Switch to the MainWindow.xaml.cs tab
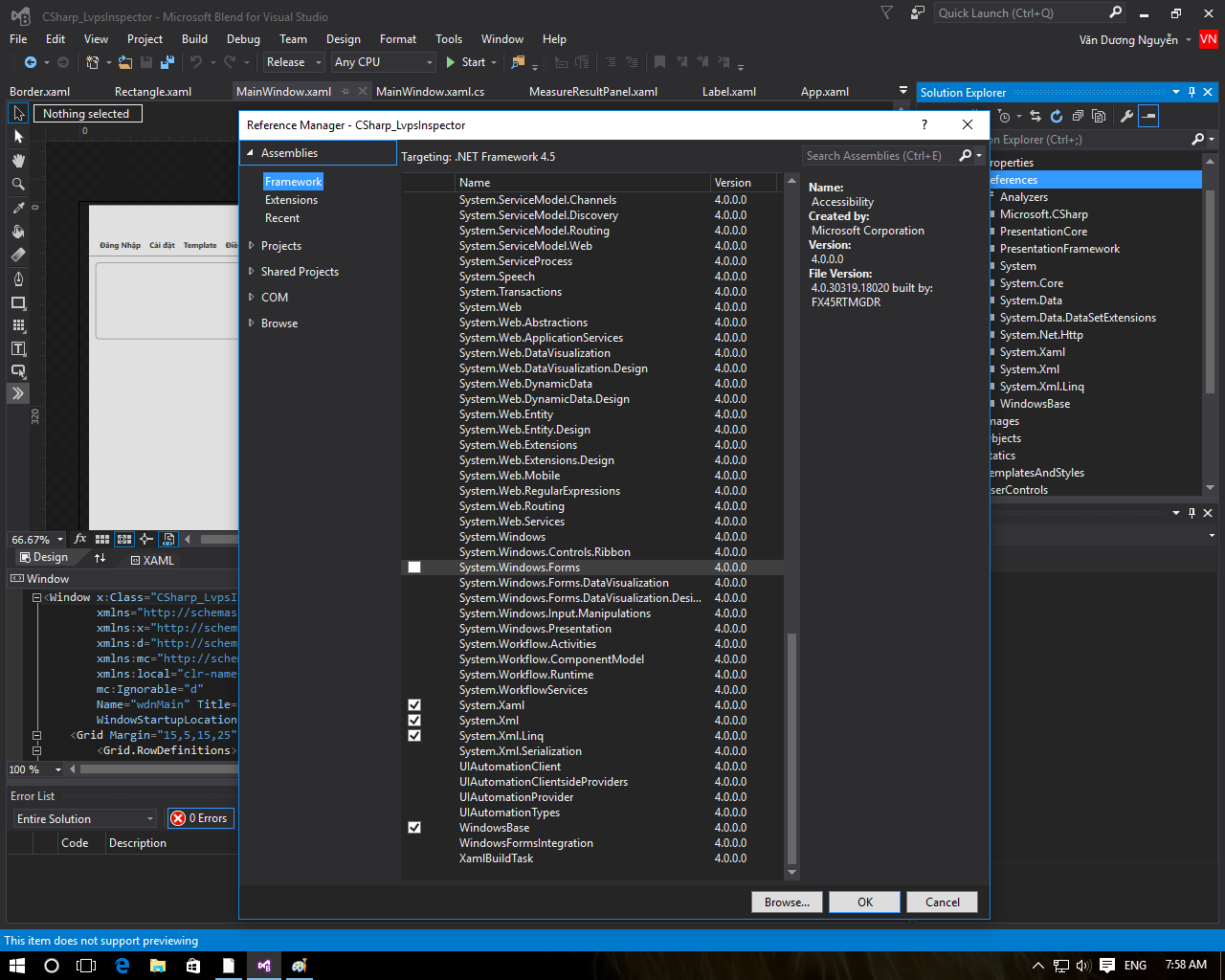The image size is (1225, 980). click(x=430, y=92)
